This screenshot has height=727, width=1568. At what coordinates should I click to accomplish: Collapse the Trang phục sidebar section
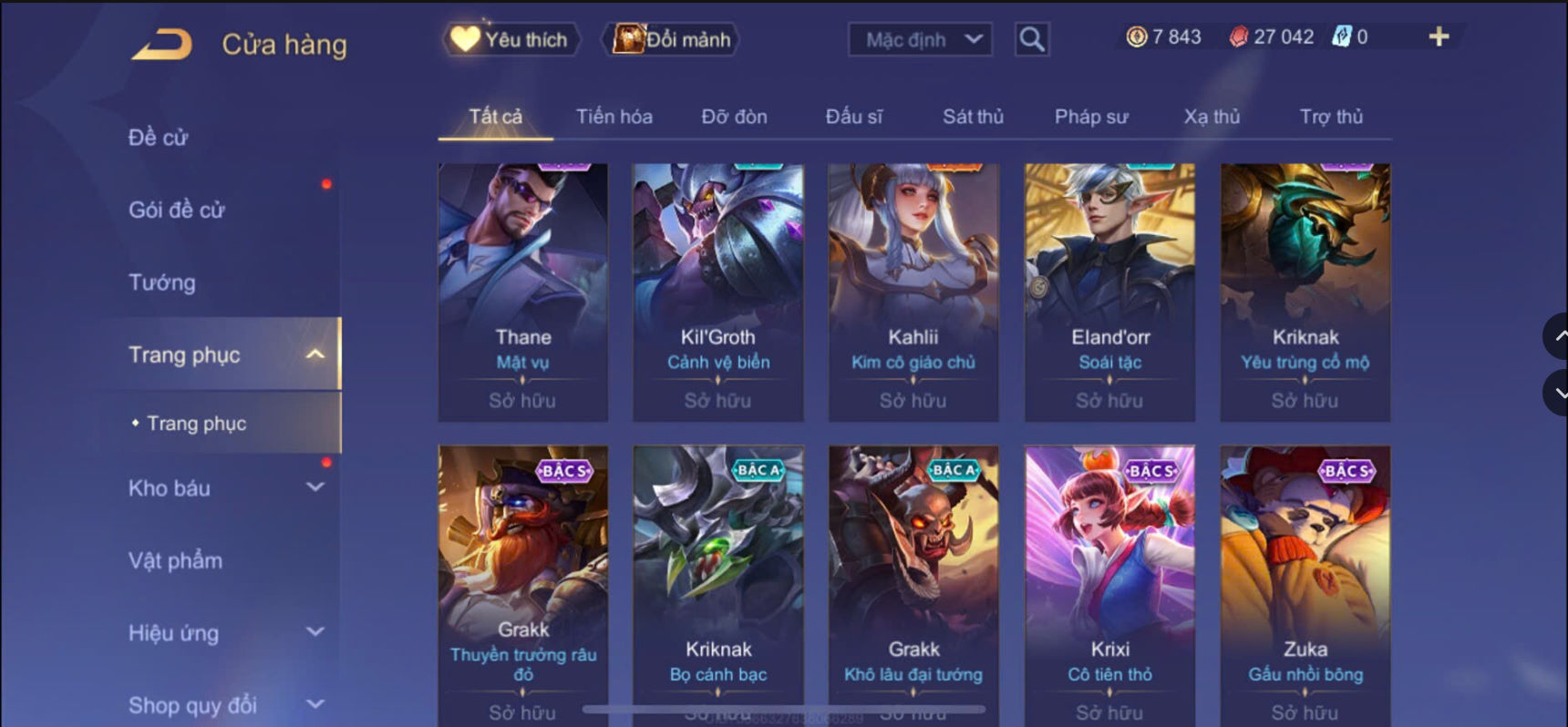click(x=315, y=354)
